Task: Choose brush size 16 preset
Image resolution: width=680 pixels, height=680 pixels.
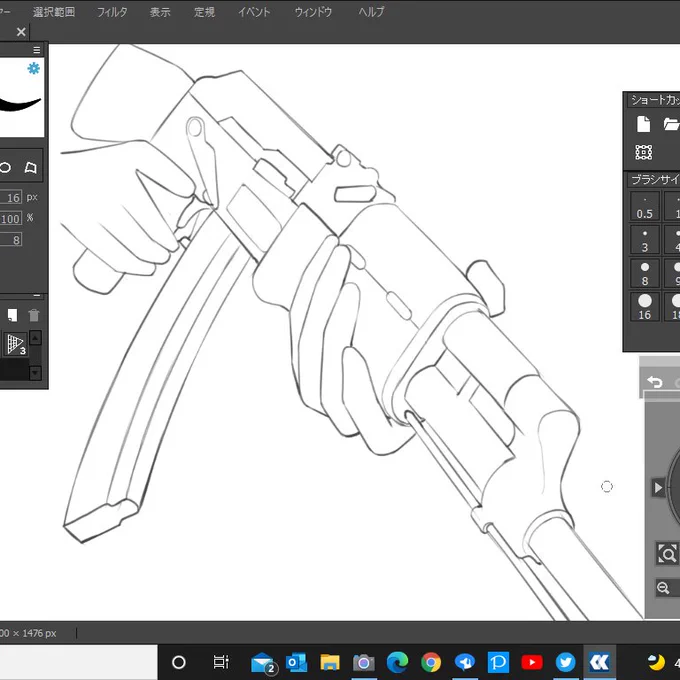Action: [644, 307]
